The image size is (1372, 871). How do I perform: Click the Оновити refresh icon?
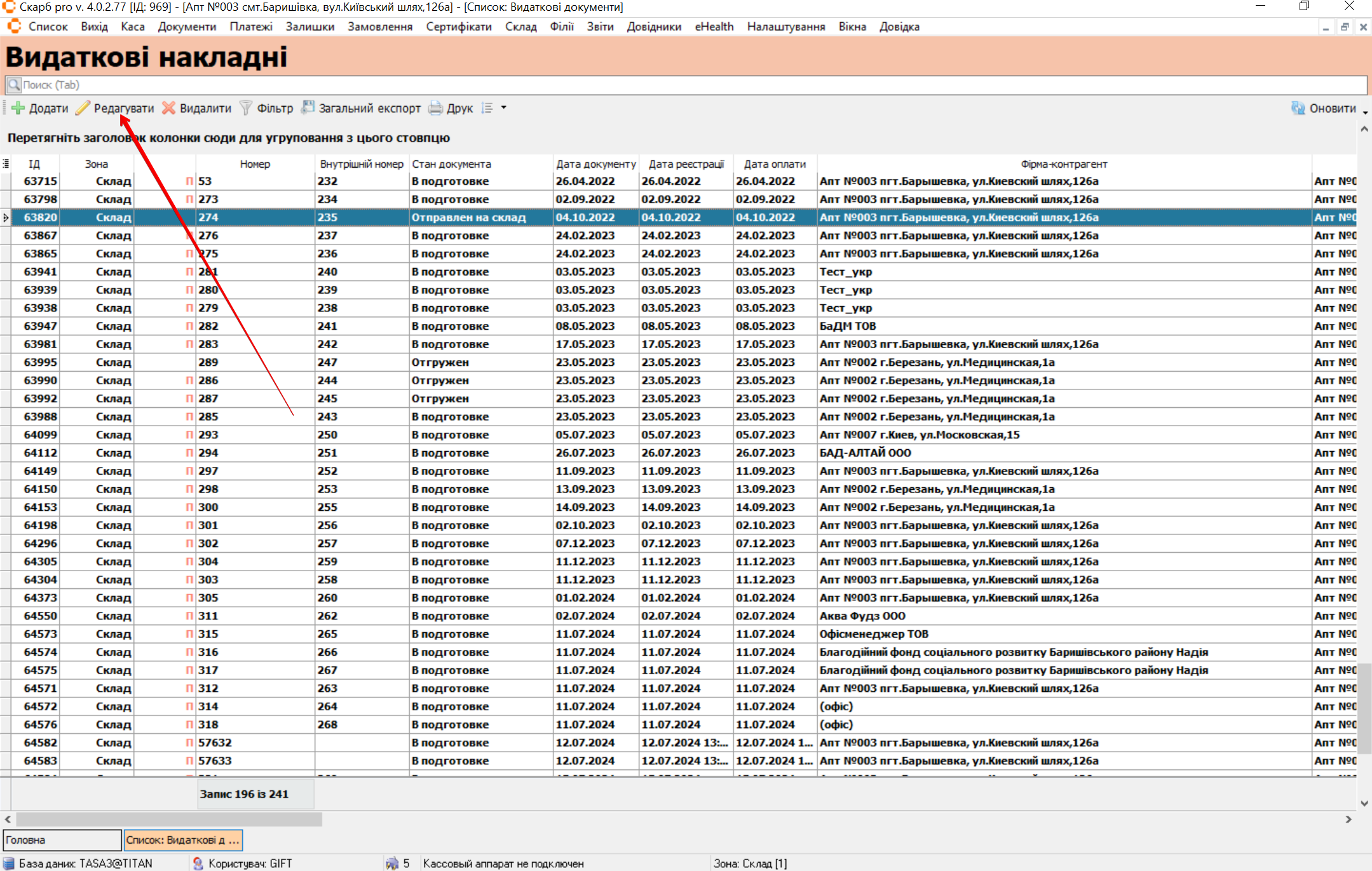tap(1298, 108)
